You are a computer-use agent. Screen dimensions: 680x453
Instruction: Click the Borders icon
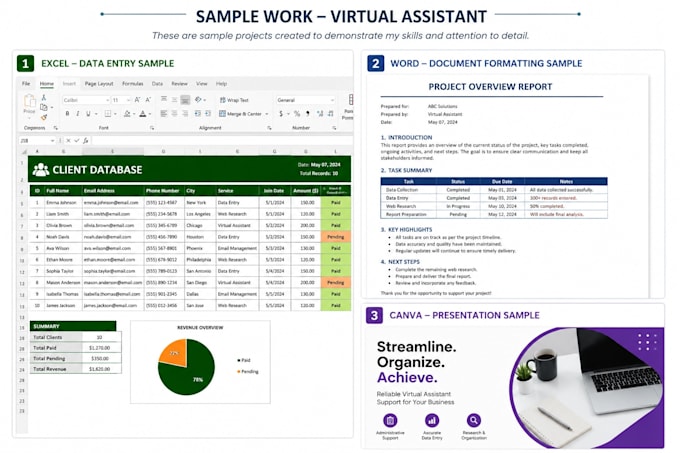coord(108,114)
